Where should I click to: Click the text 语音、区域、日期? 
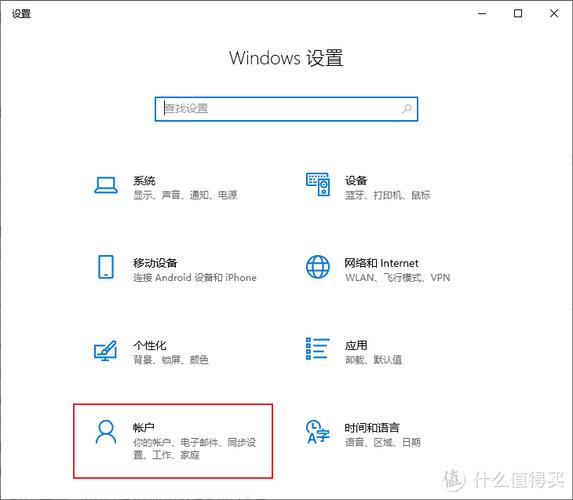coord(383,443)
